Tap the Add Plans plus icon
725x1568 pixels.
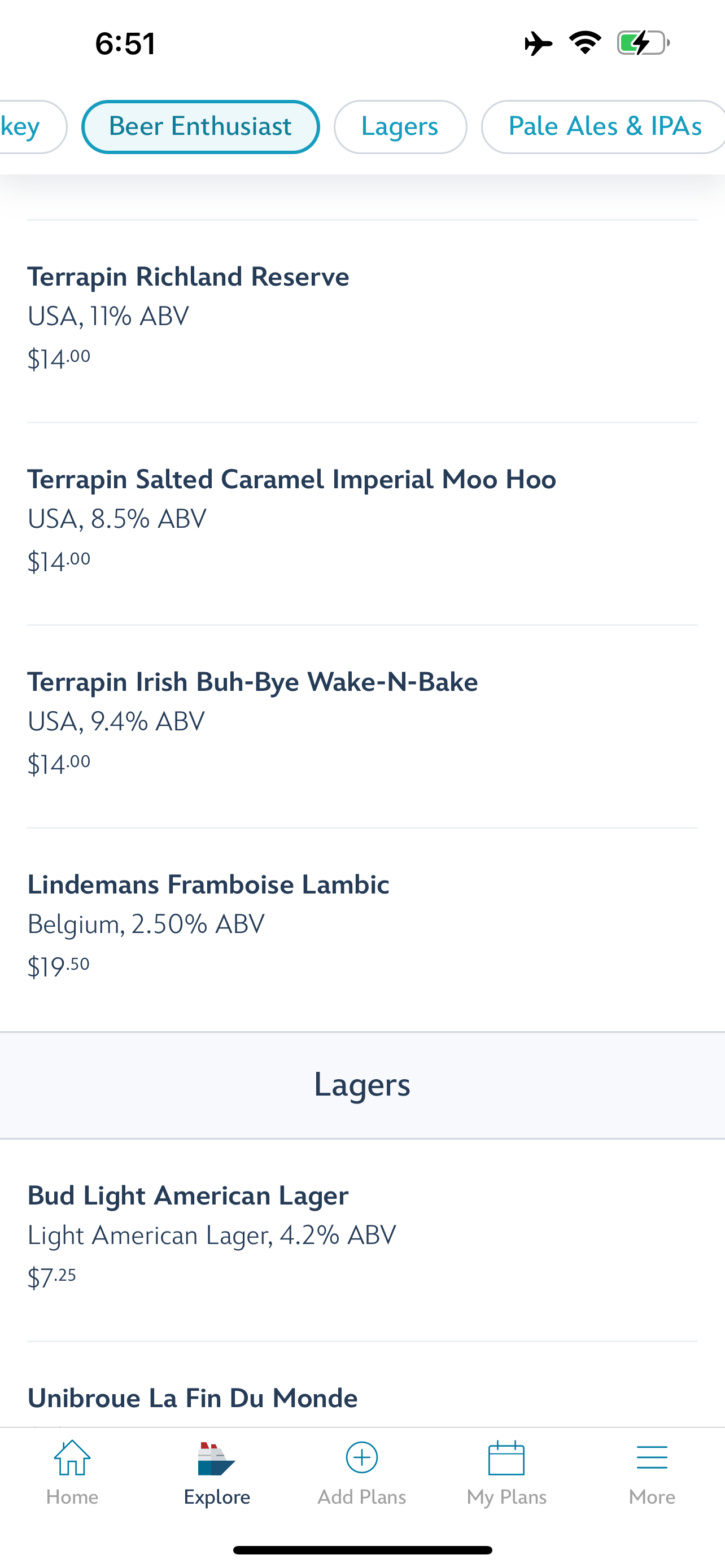361,1457
